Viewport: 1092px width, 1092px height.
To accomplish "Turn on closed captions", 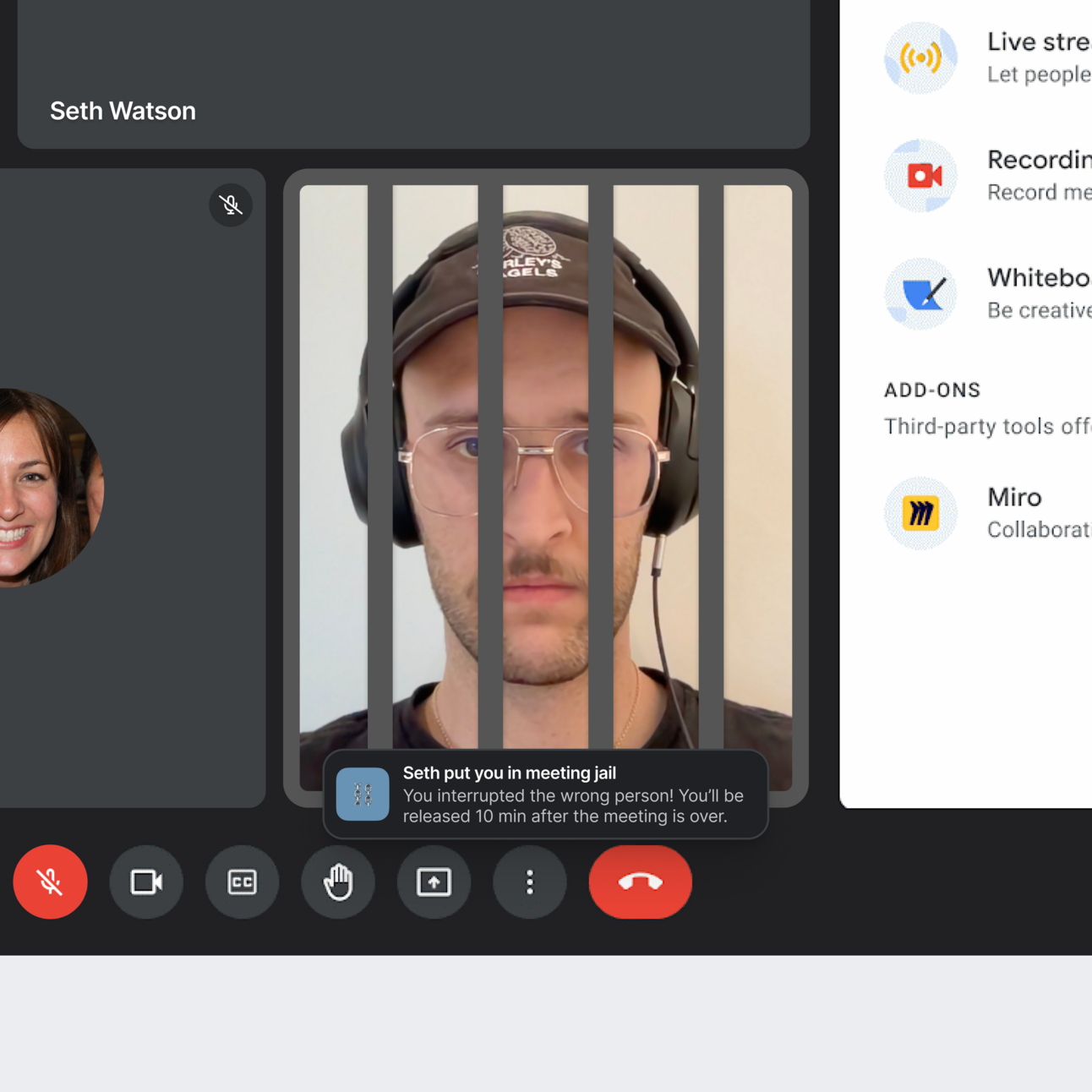I will tap(242, 882).
